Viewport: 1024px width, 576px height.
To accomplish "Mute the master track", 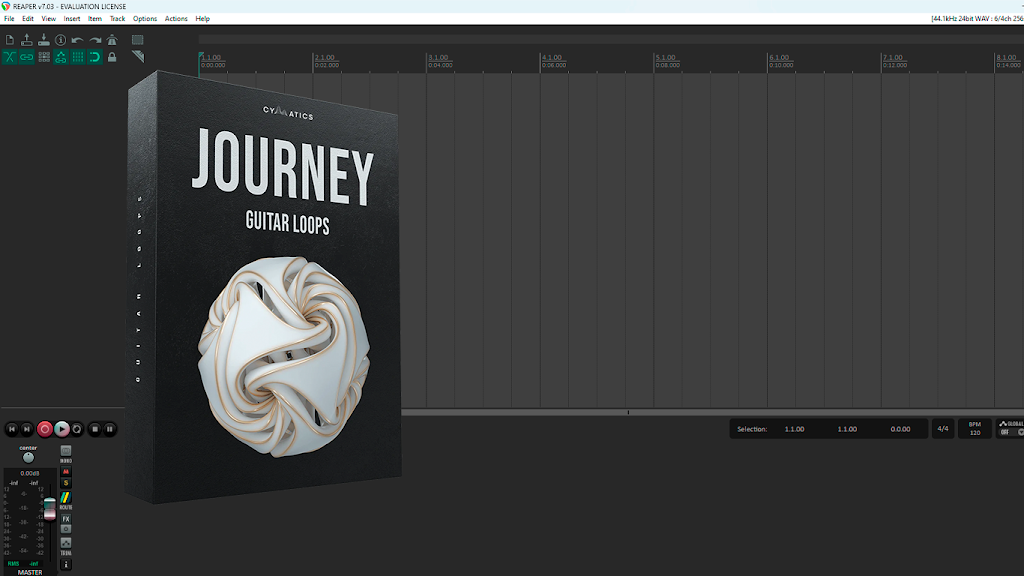I will [x=66, y=472].
